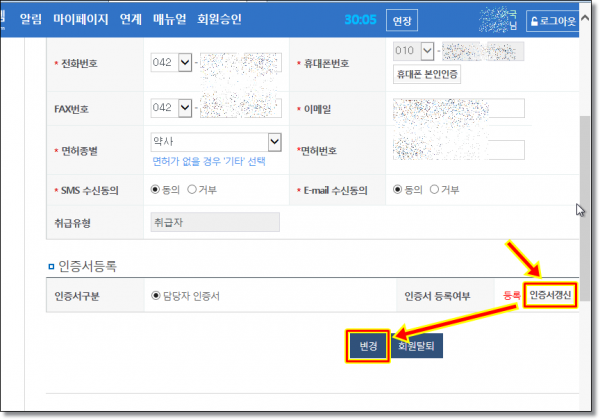Image resolution: width=600 pixels, height=420 pixels.
Task: Open the 휴대폰번호 prefix dropdown
Action: click(x=427, y=50)
